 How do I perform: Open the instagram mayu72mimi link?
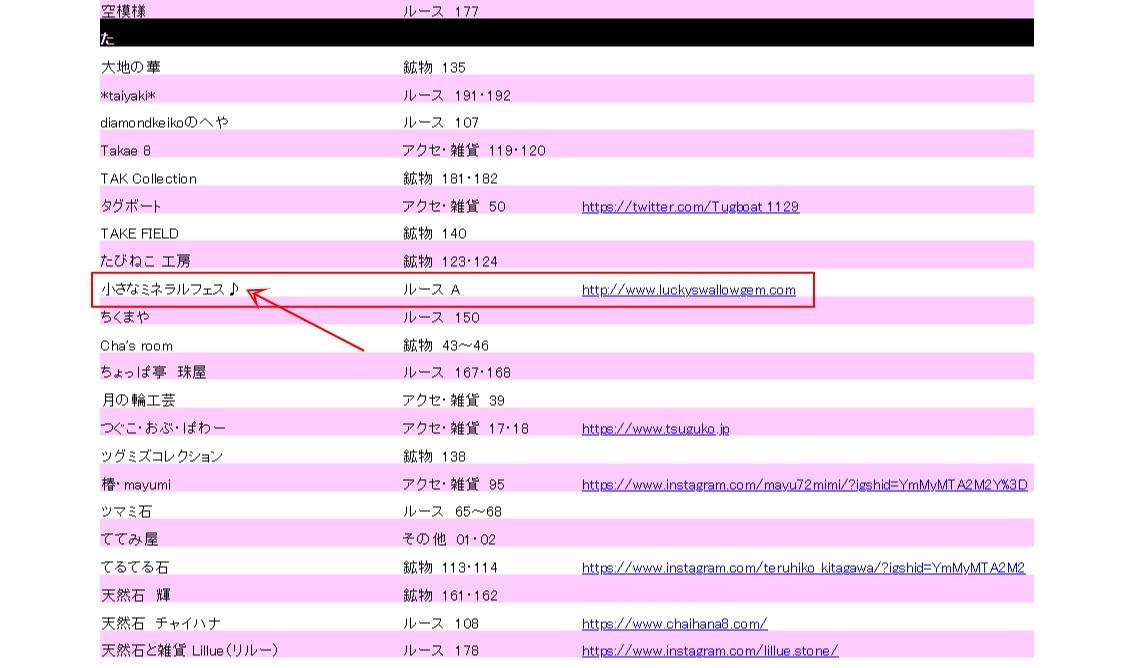[x=805, y=484]
